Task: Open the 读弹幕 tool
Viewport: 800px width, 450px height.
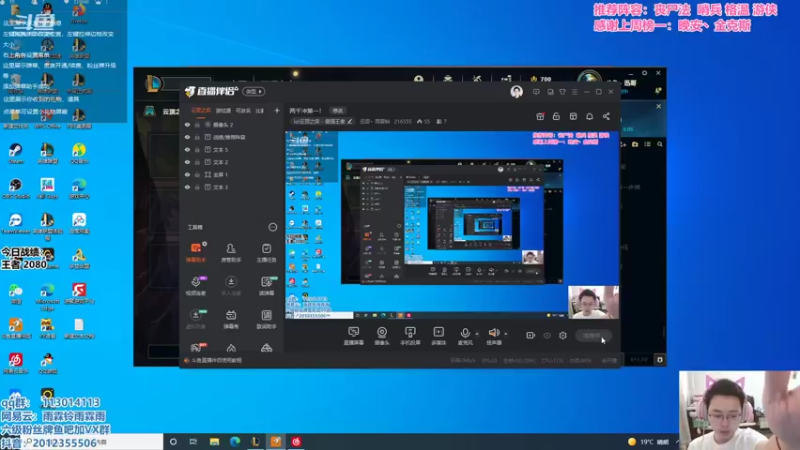Action: pyautogui.click(x=266, y=286)
